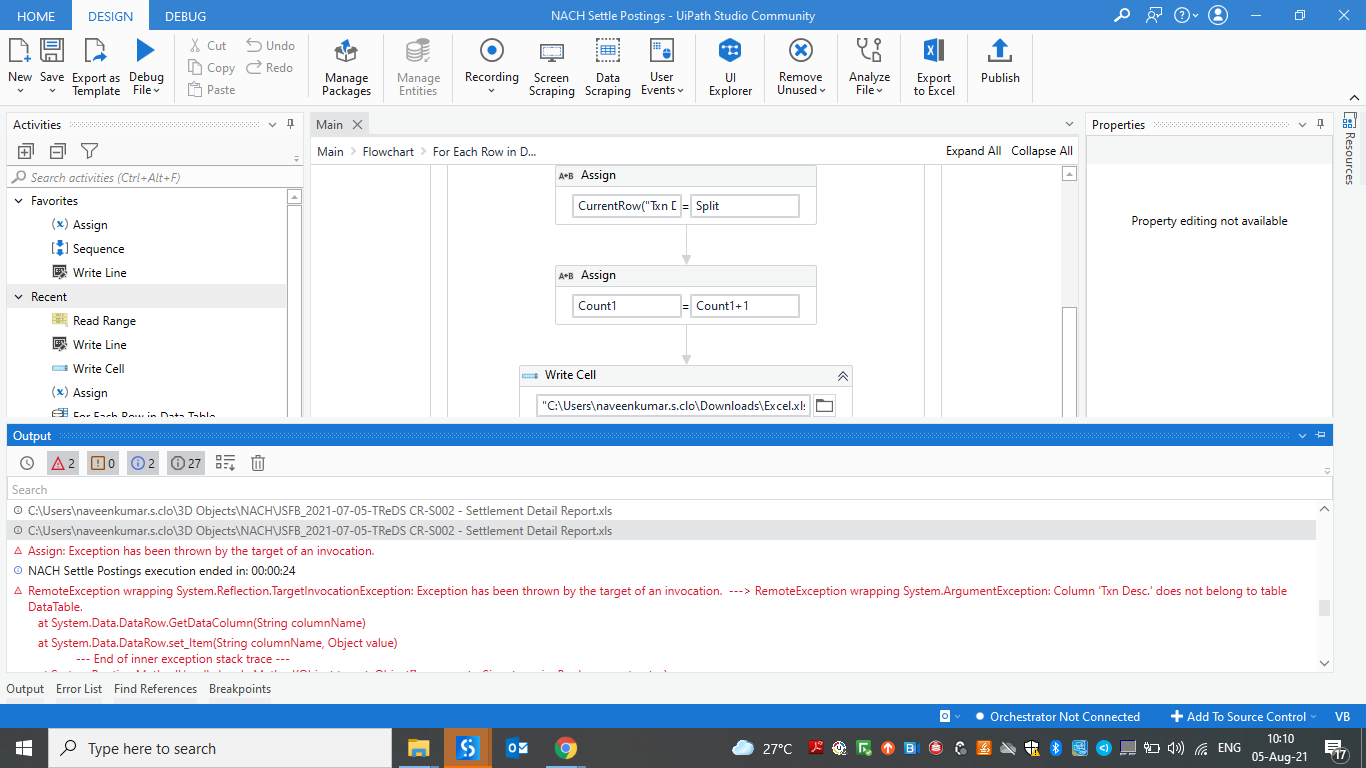Click the designer vertical scrollbar thumb

click(x=1069, y=360)
